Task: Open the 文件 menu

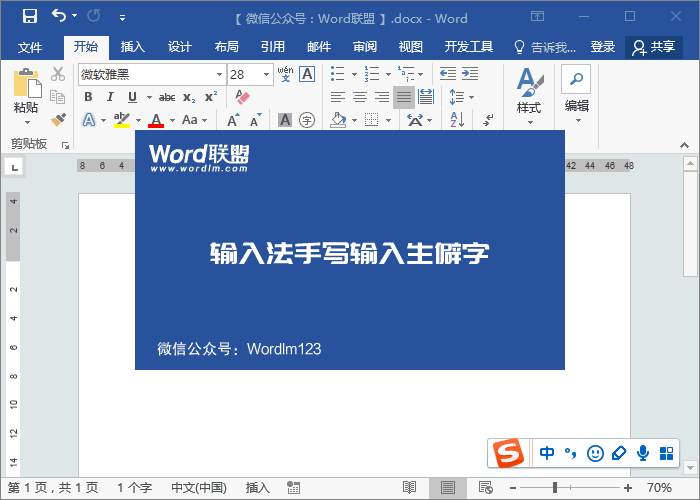Action: (x=30, y=47)
